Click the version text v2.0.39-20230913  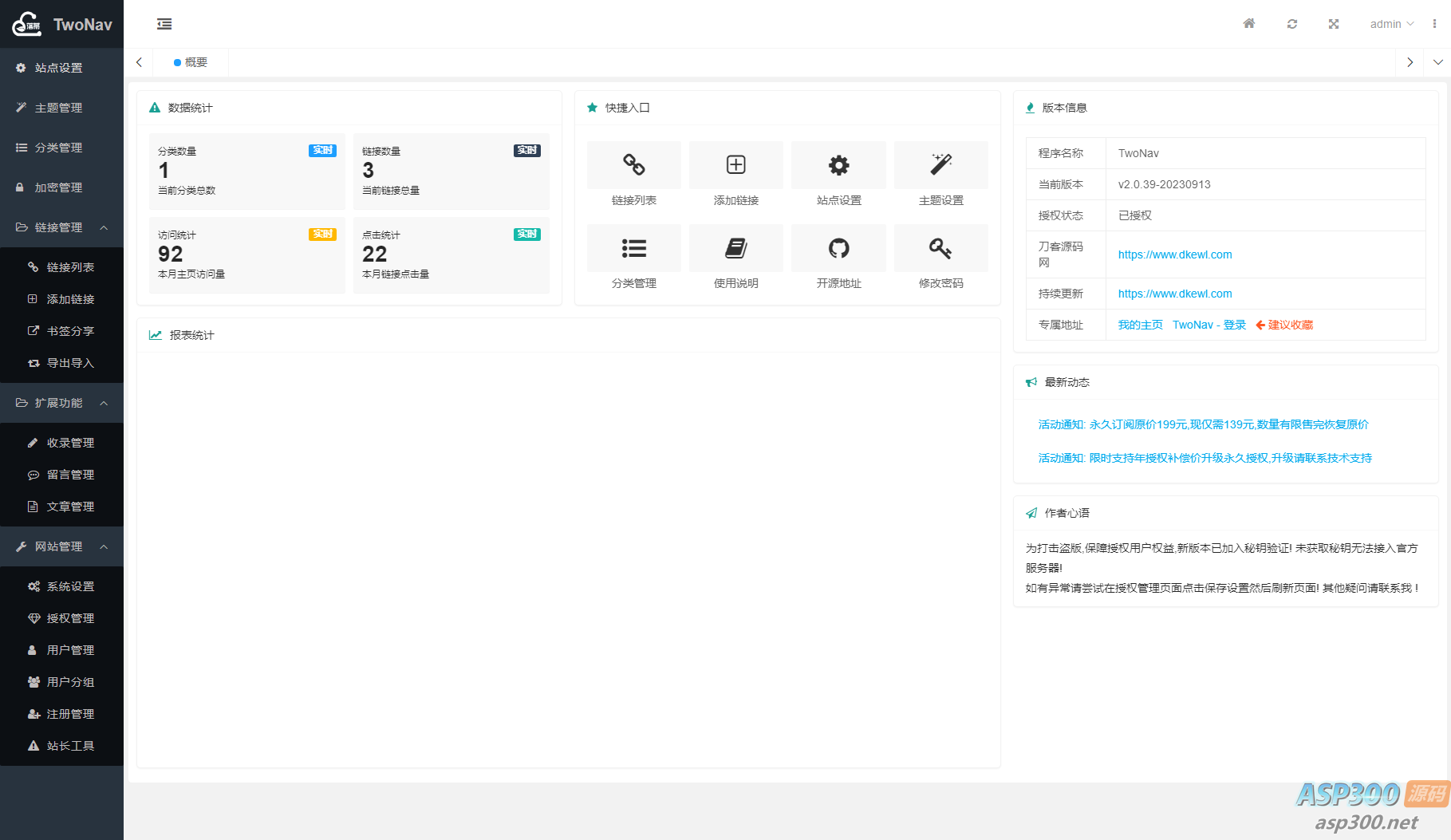[1165, 184]
